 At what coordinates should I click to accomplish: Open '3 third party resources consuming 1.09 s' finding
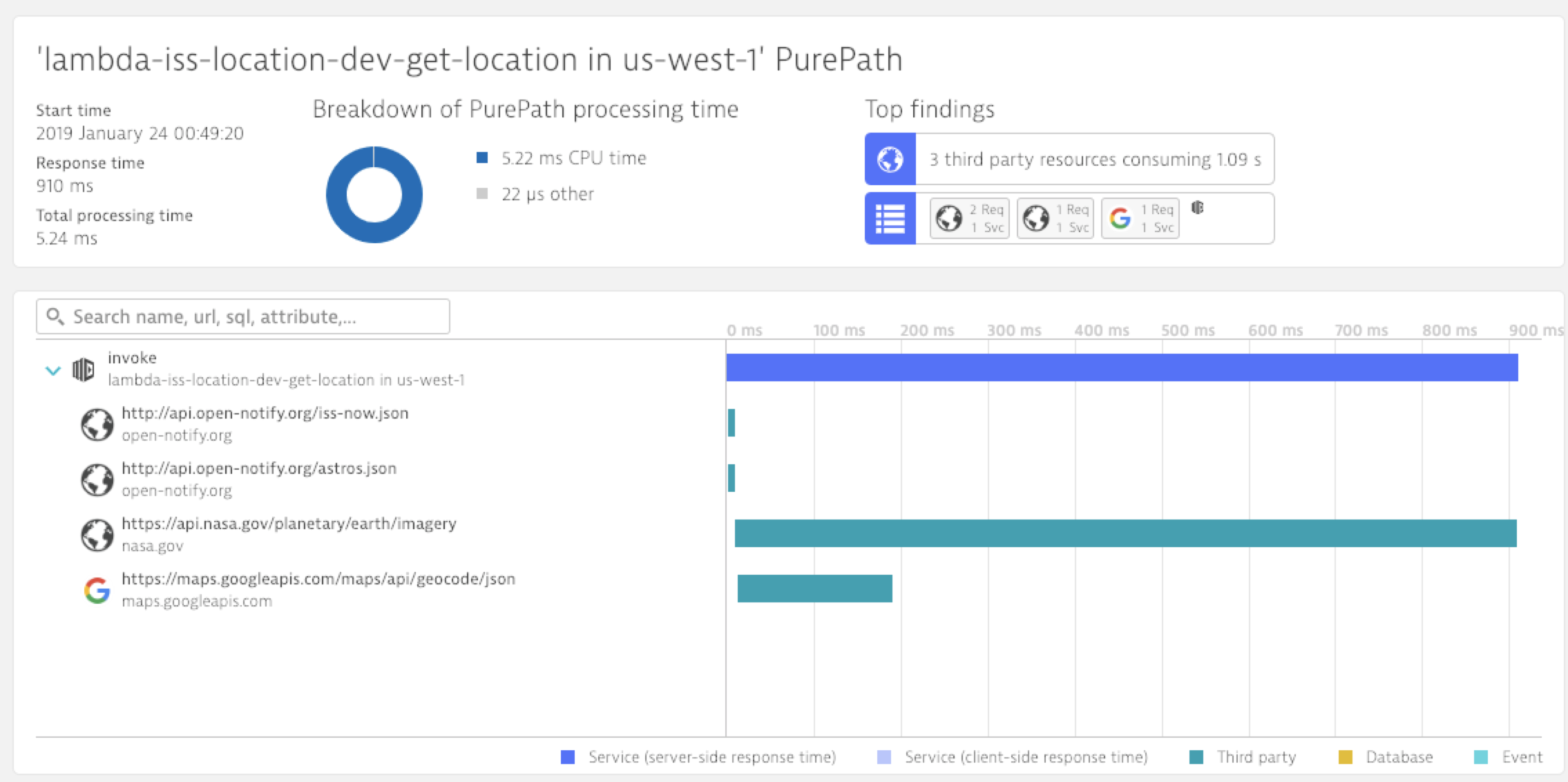point(1094,160)
